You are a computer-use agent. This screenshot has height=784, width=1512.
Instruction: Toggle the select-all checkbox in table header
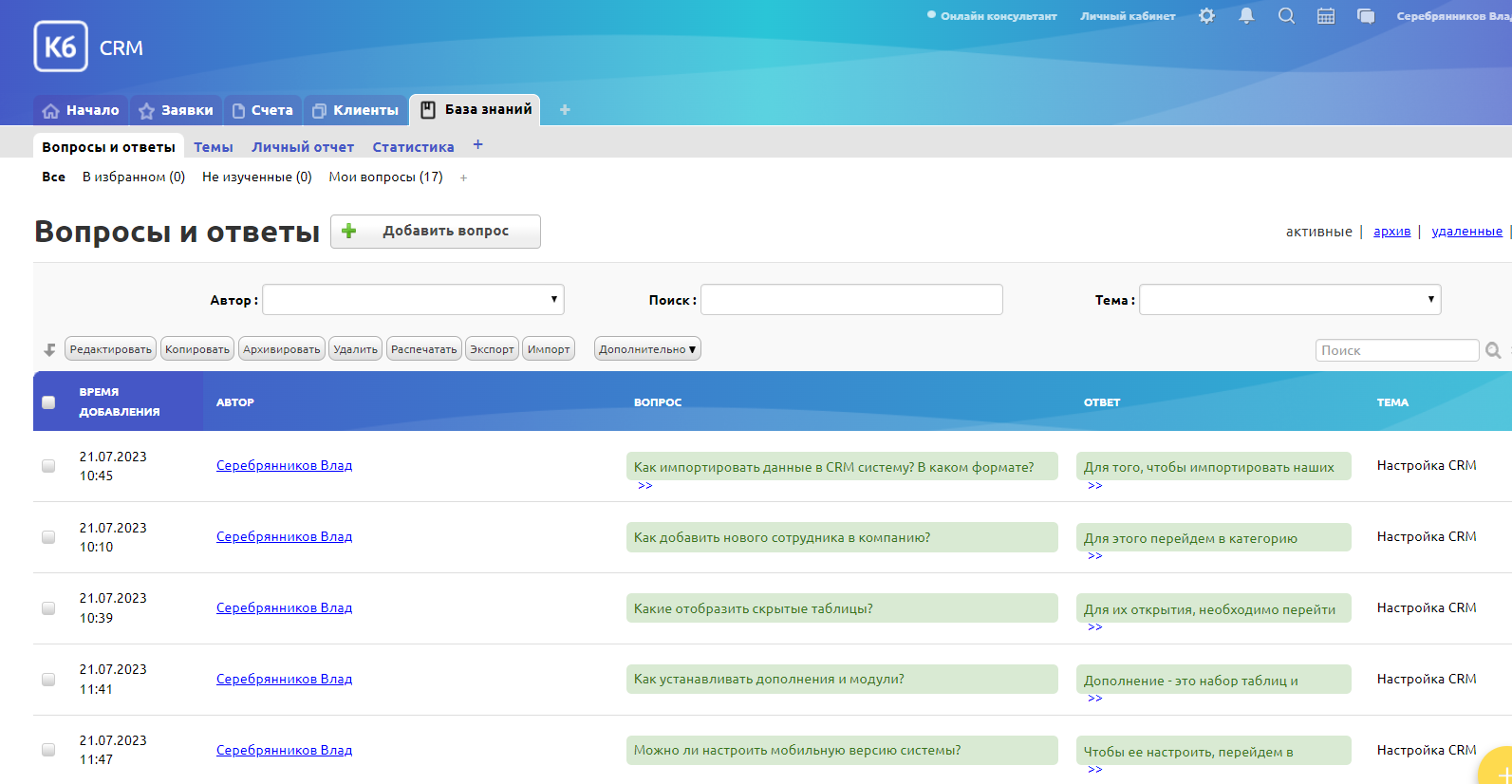pos(48,402)
